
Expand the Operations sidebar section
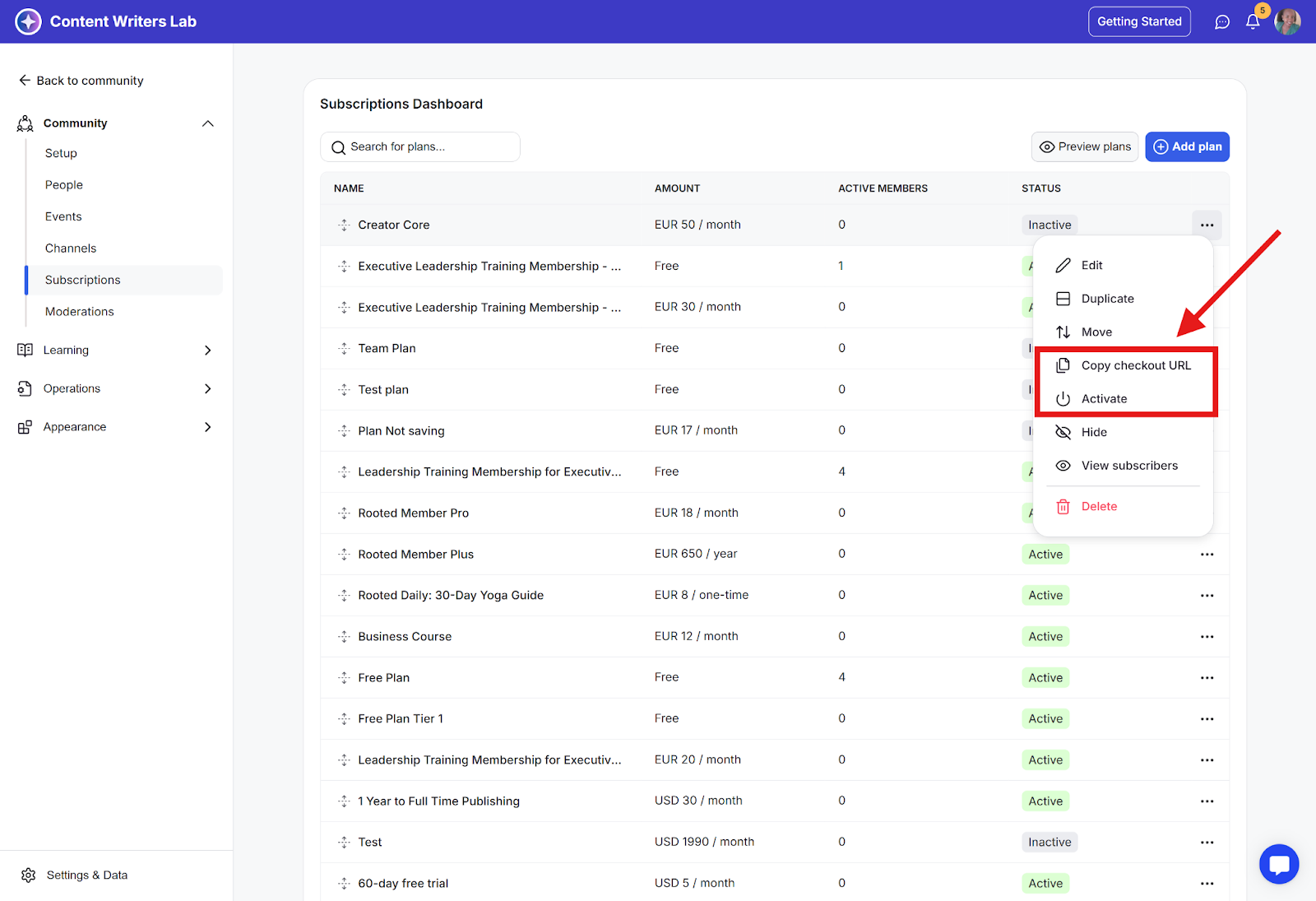click(208, 388)
